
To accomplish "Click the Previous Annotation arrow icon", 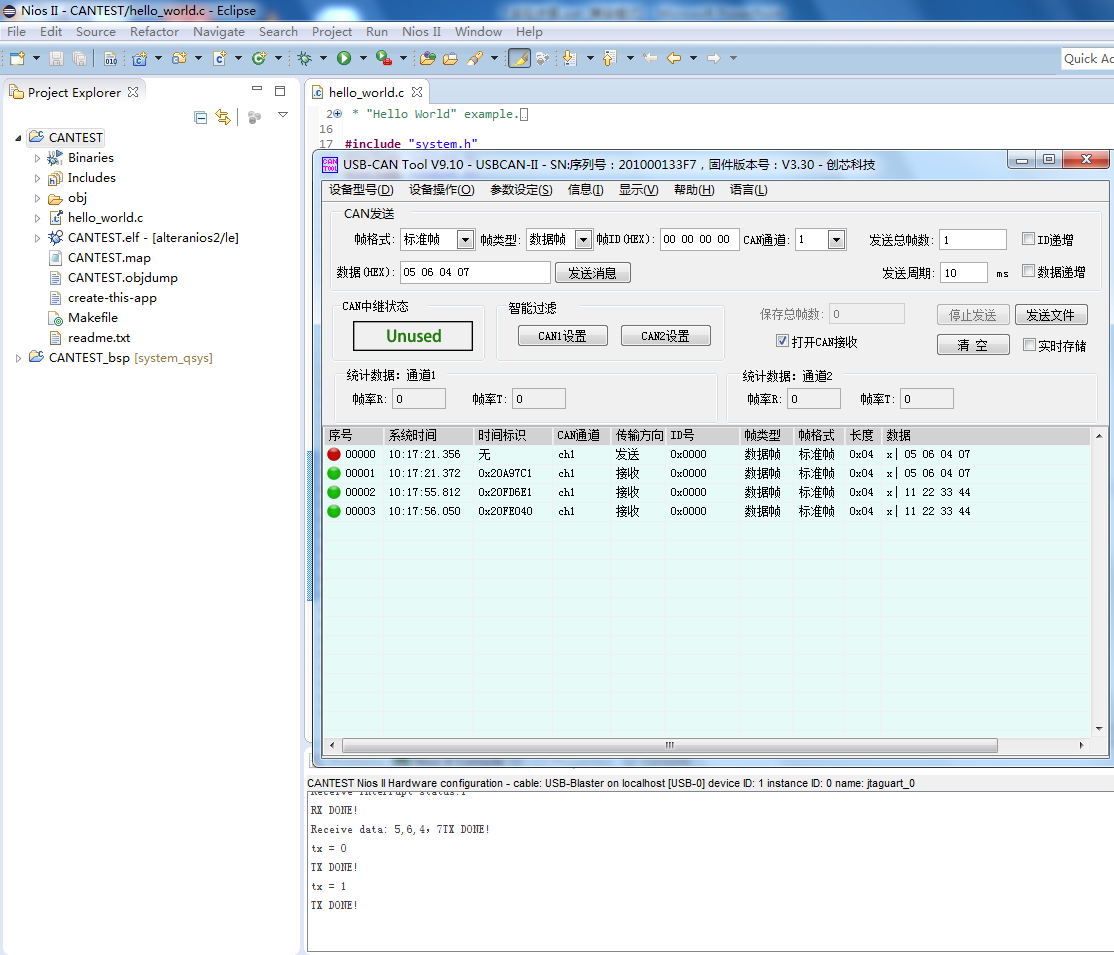I will pyautogui.click(x=609, y=58).
